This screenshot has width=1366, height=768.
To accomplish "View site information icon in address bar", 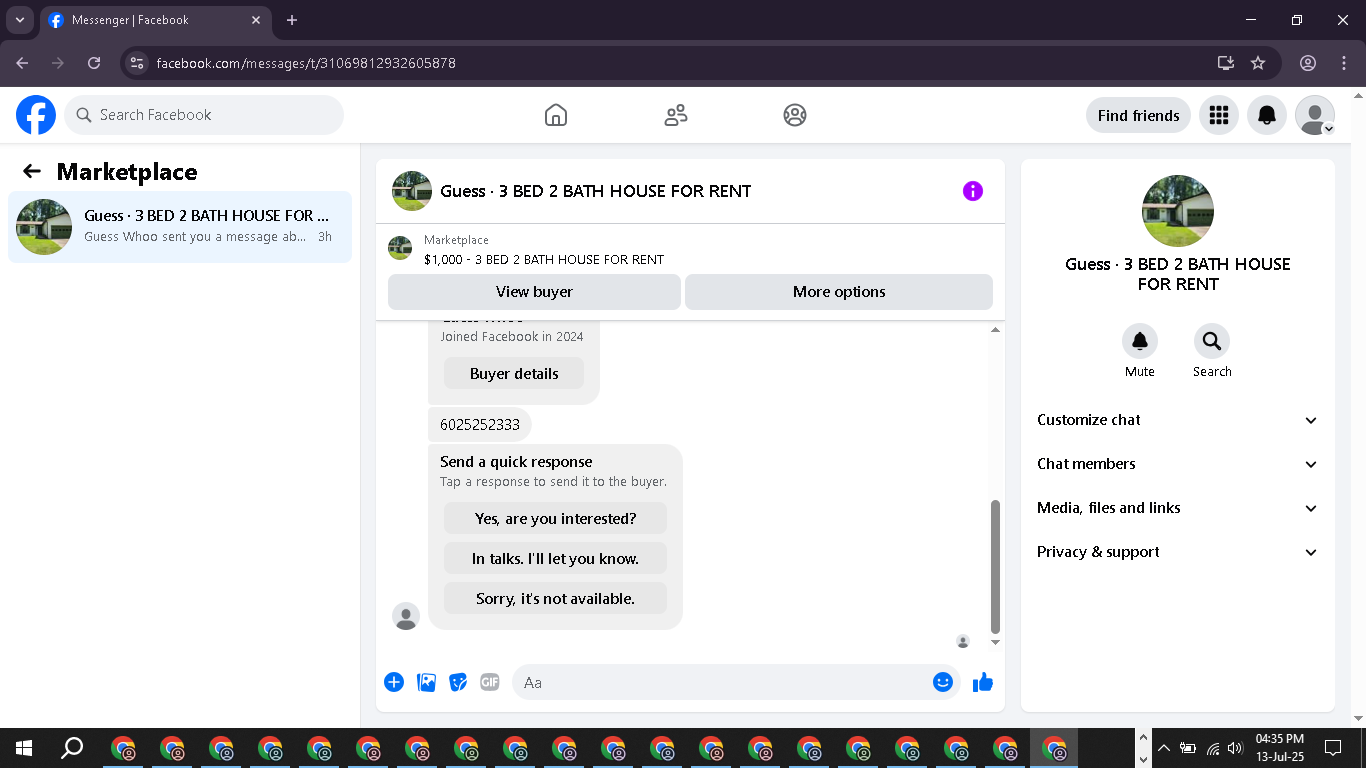I will click(x=138, y=63).
